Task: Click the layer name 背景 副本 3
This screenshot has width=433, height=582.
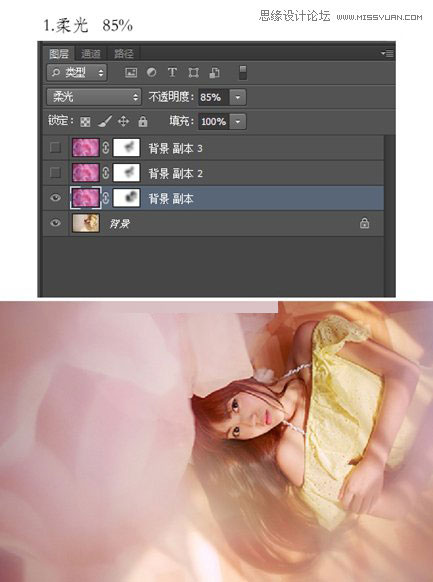Action: [x=176, y=148]
